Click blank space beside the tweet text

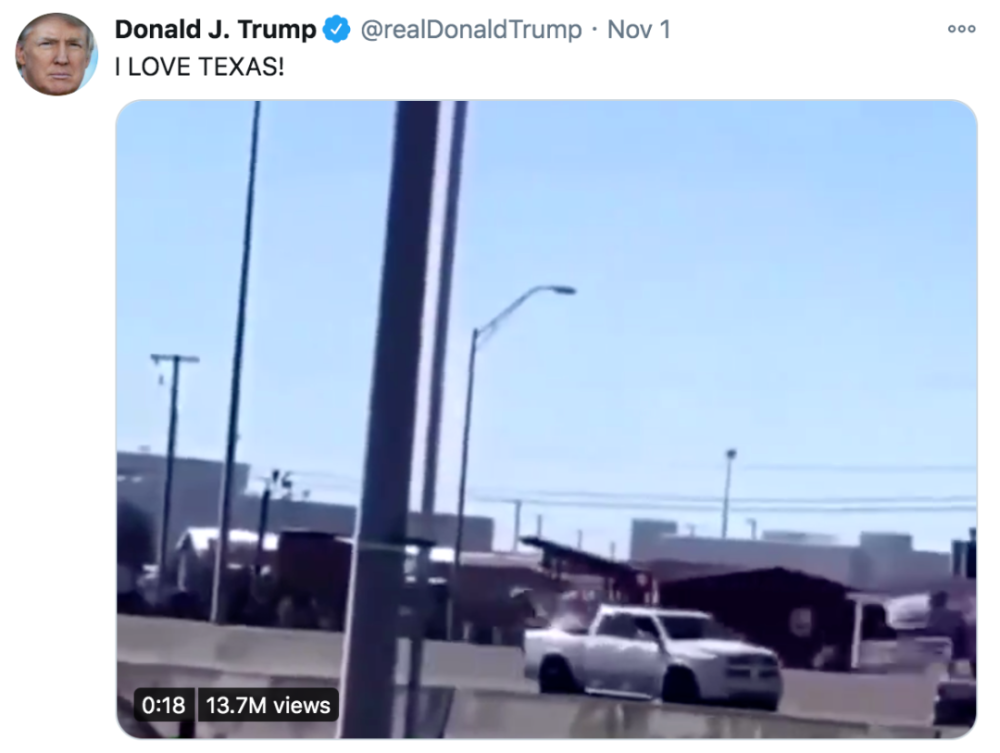pyautogui.click(x=638, y=66)
